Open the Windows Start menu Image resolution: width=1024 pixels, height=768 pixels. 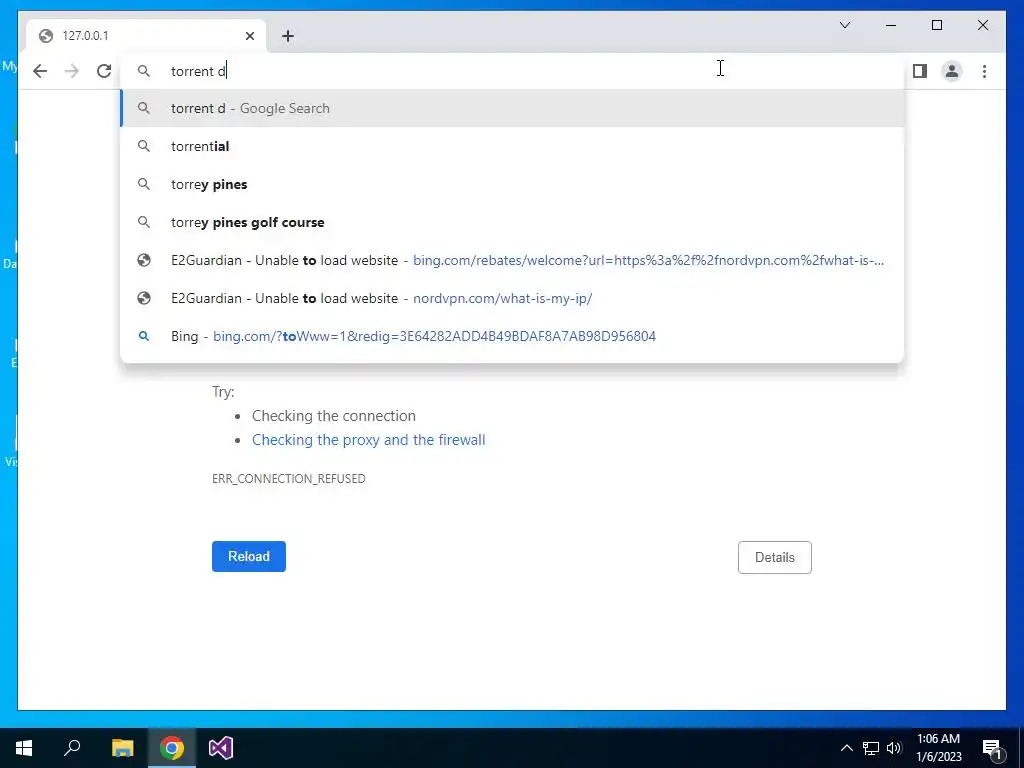point(24,748)
